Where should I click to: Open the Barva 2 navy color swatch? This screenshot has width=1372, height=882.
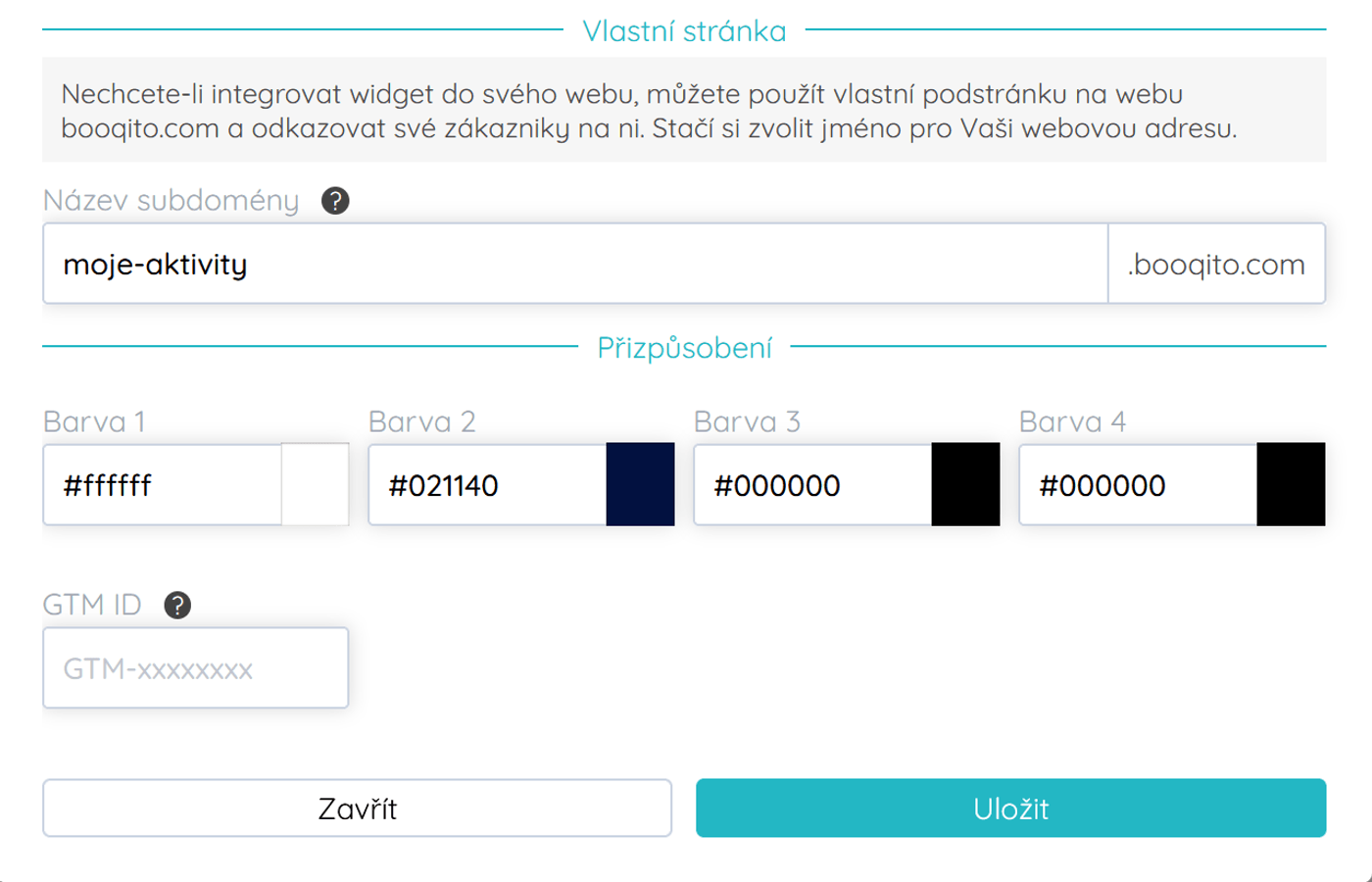(x=640, y=485)
